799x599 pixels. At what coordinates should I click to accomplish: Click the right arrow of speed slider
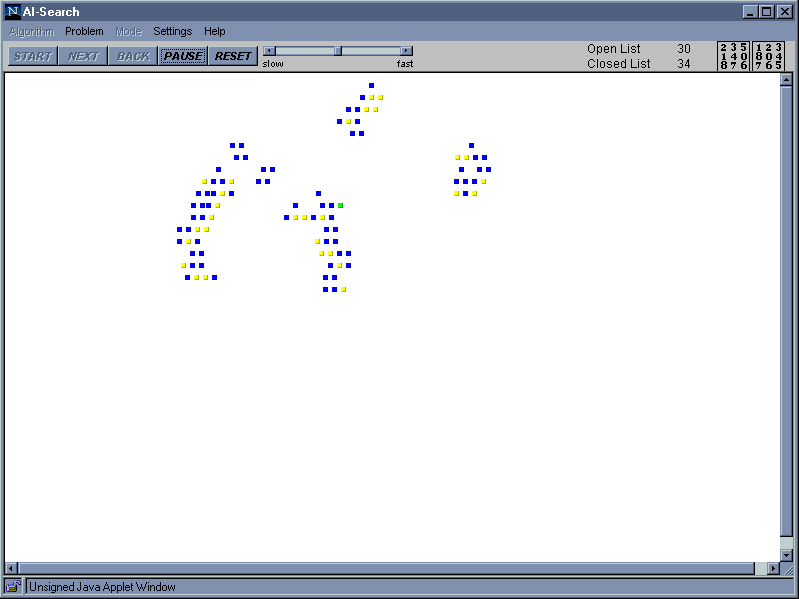[407, 51]
